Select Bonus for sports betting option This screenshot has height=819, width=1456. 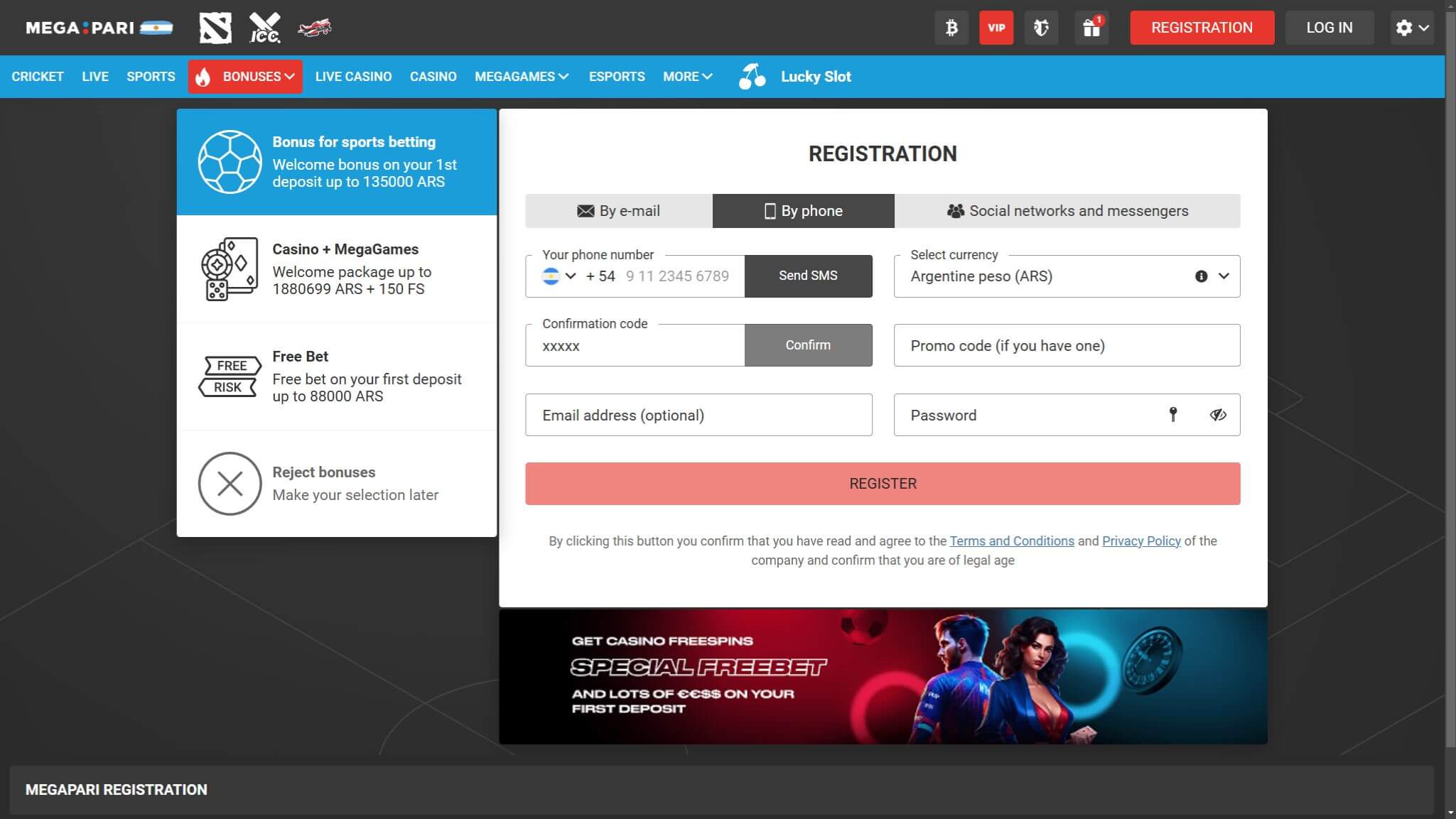pyautogui.click(x=337, y=162)
